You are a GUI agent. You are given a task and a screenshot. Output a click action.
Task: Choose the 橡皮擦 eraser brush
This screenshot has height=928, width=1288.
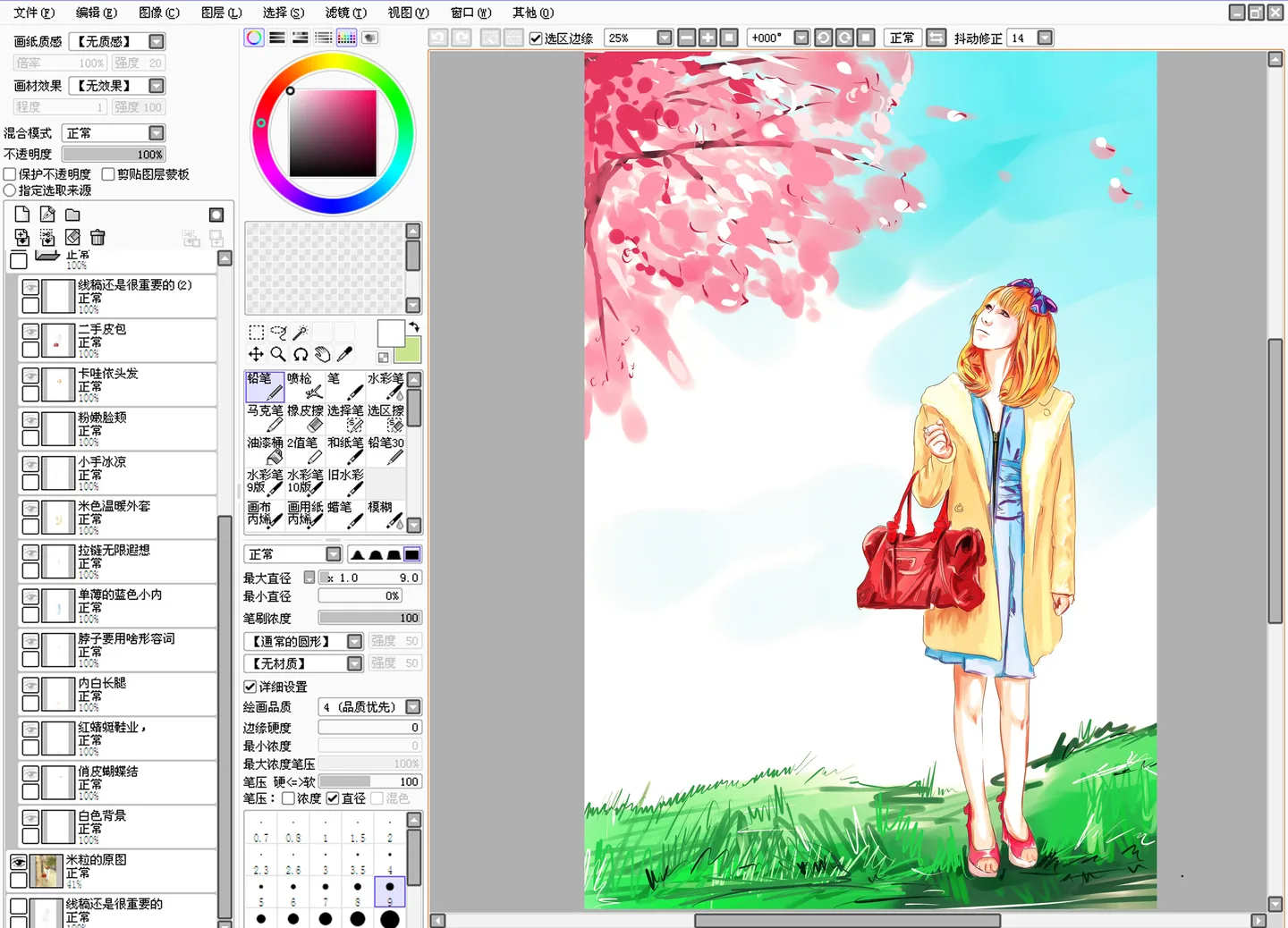[x=305, y=418]
